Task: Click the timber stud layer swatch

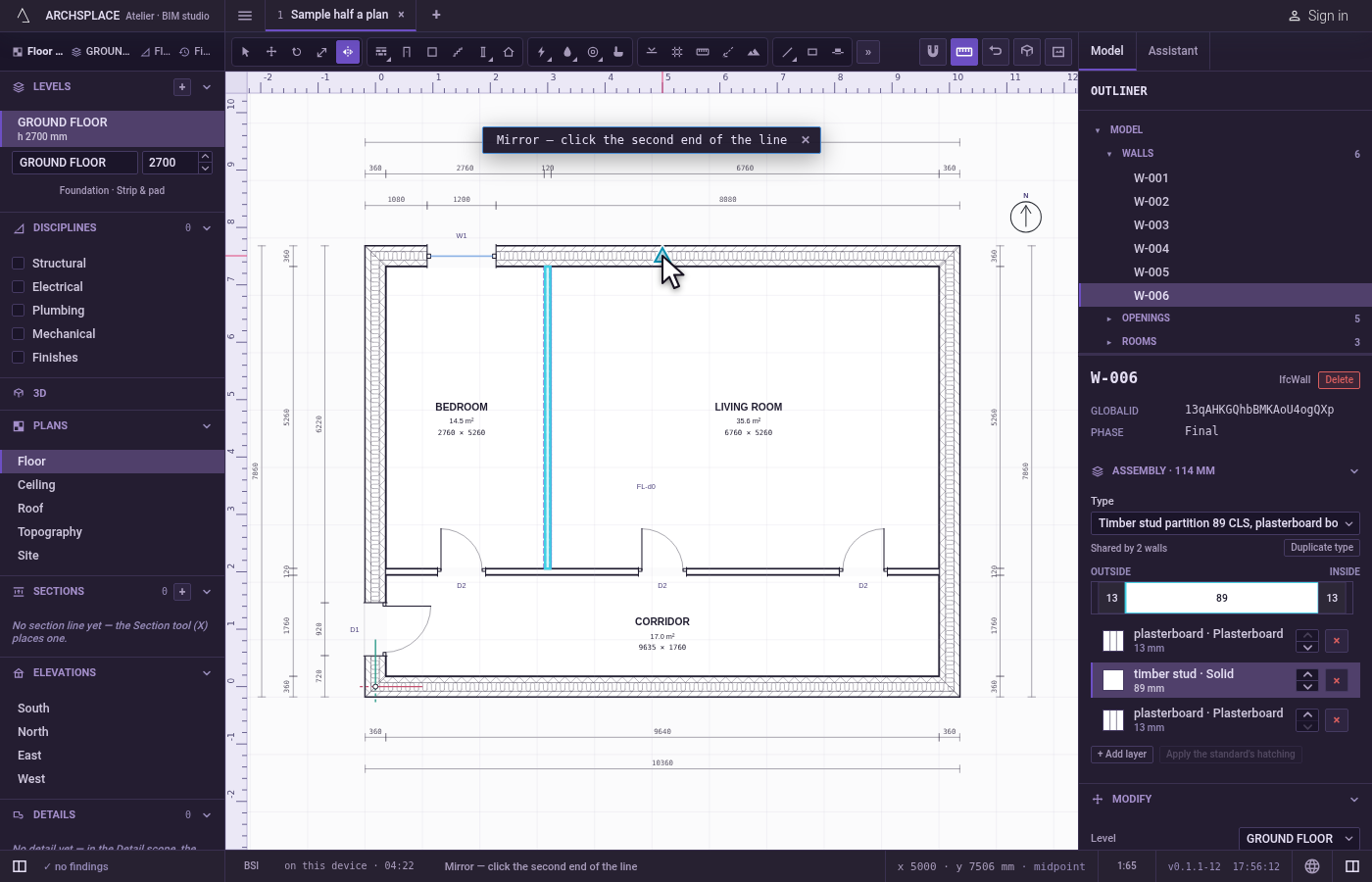Action: [1113, 680]
